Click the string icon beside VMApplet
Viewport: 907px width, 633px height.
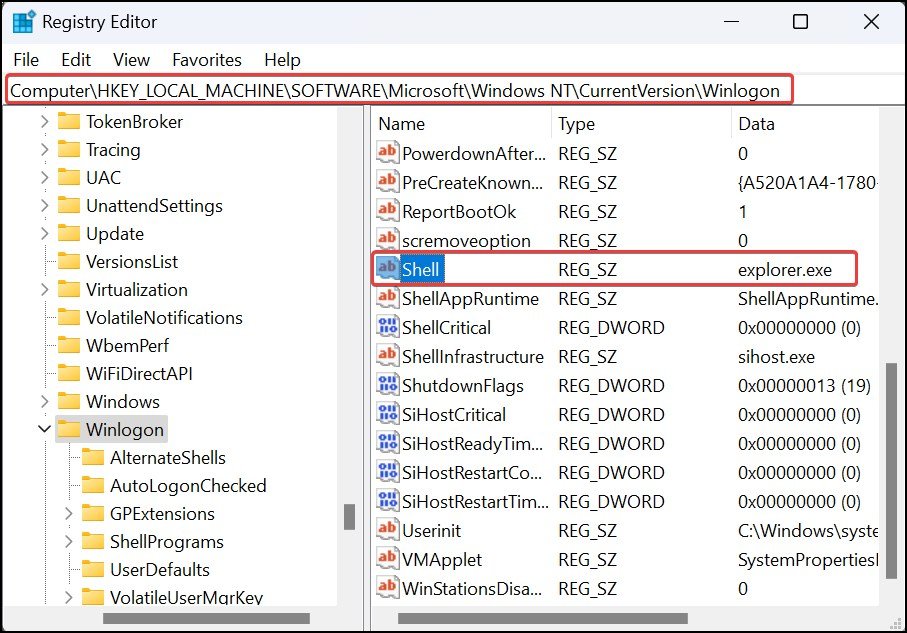[x=387, y=559]
